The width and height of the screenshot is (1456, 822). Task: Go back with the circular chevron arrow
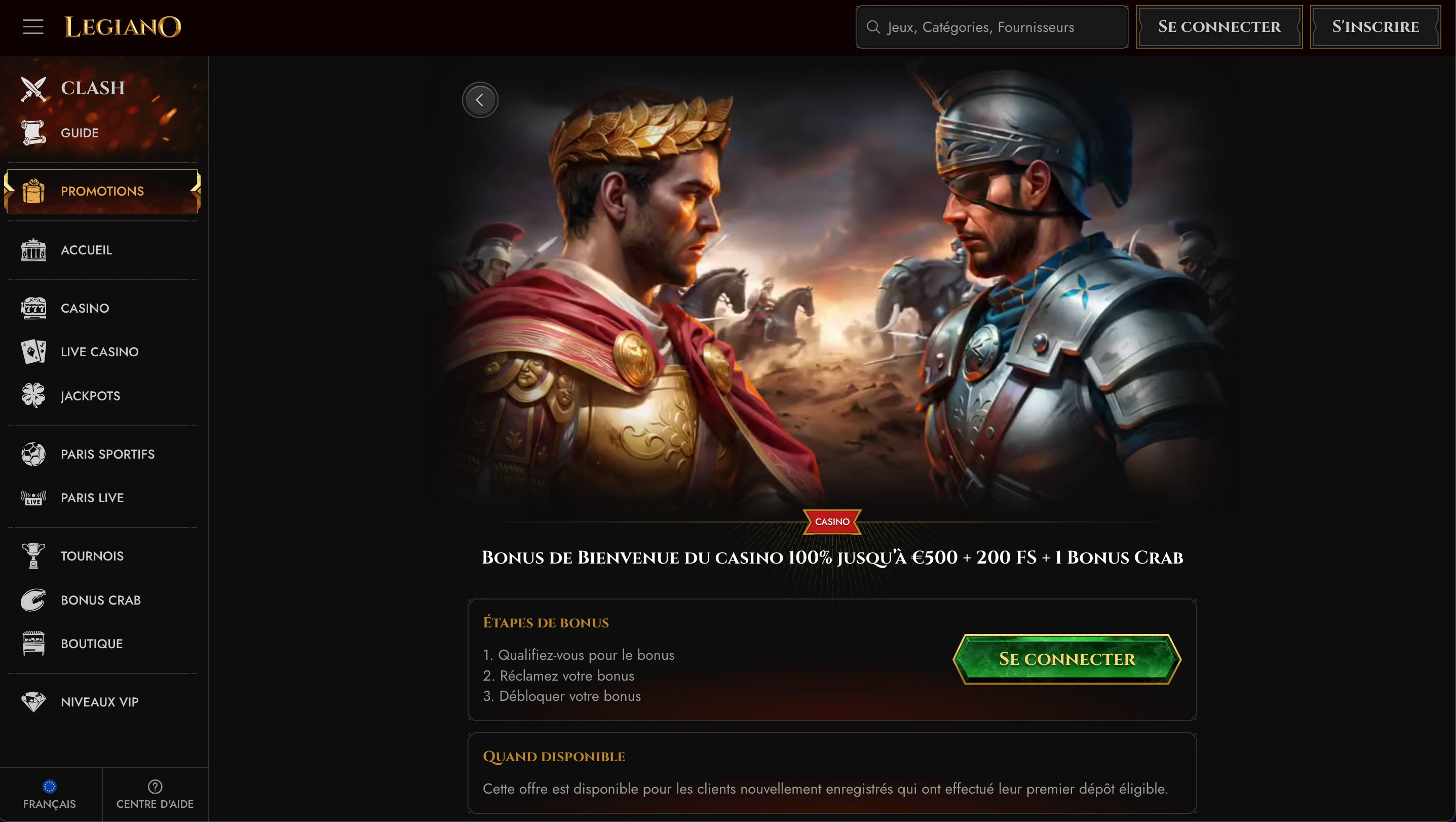[480, 100]
